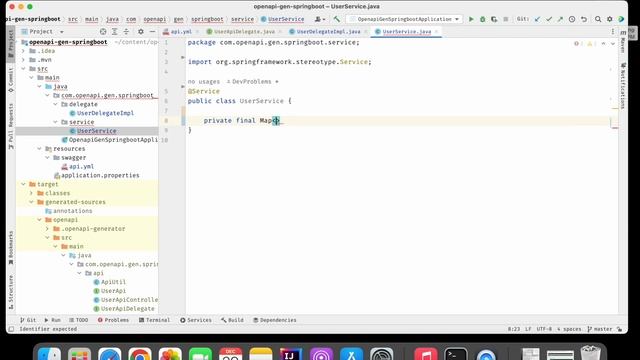
Task: Close the UserService.java tab
Action: [436, 31]
